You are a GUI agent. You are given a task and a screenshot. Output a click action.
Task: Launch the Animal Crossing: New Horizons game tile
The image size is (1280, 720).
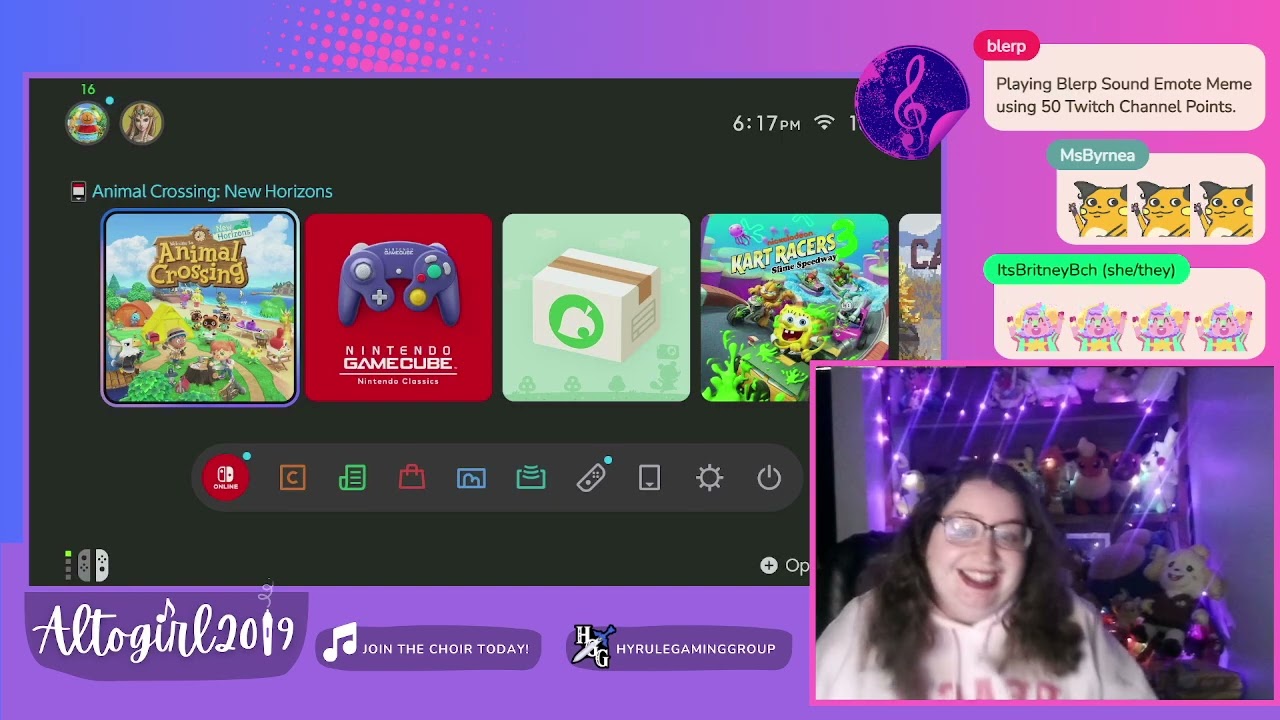click(x=200, y=308)
